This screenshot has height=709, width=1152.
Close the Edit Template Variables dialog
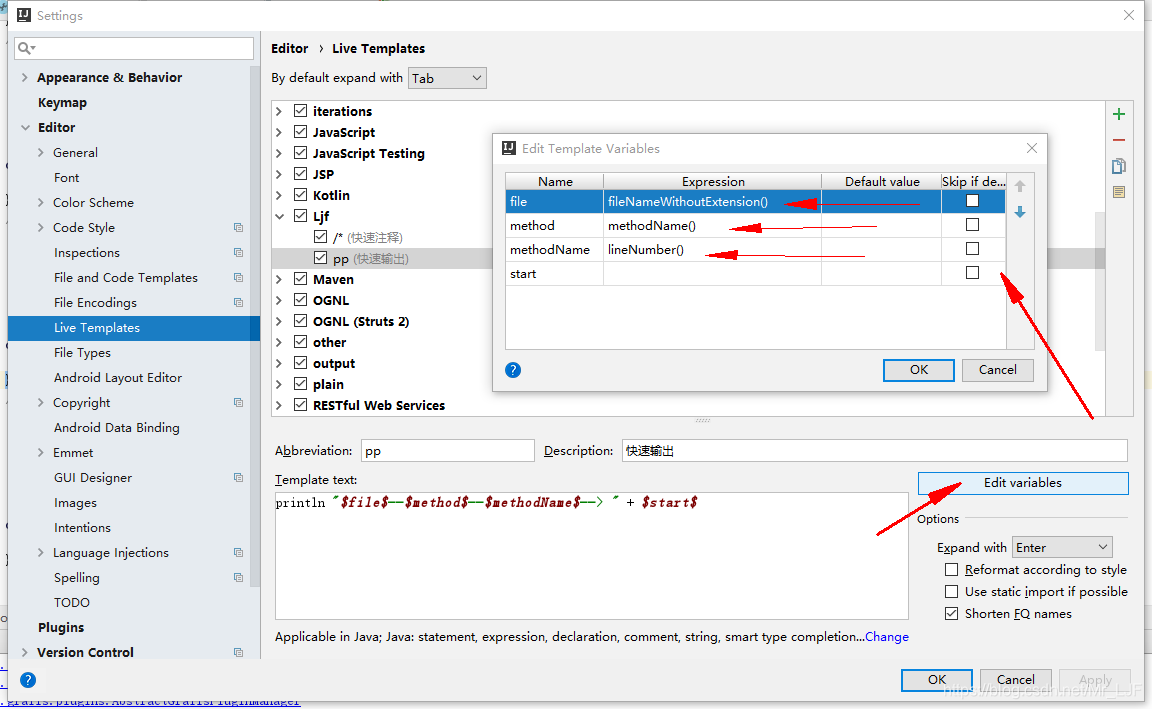[x=1032, y=148]
